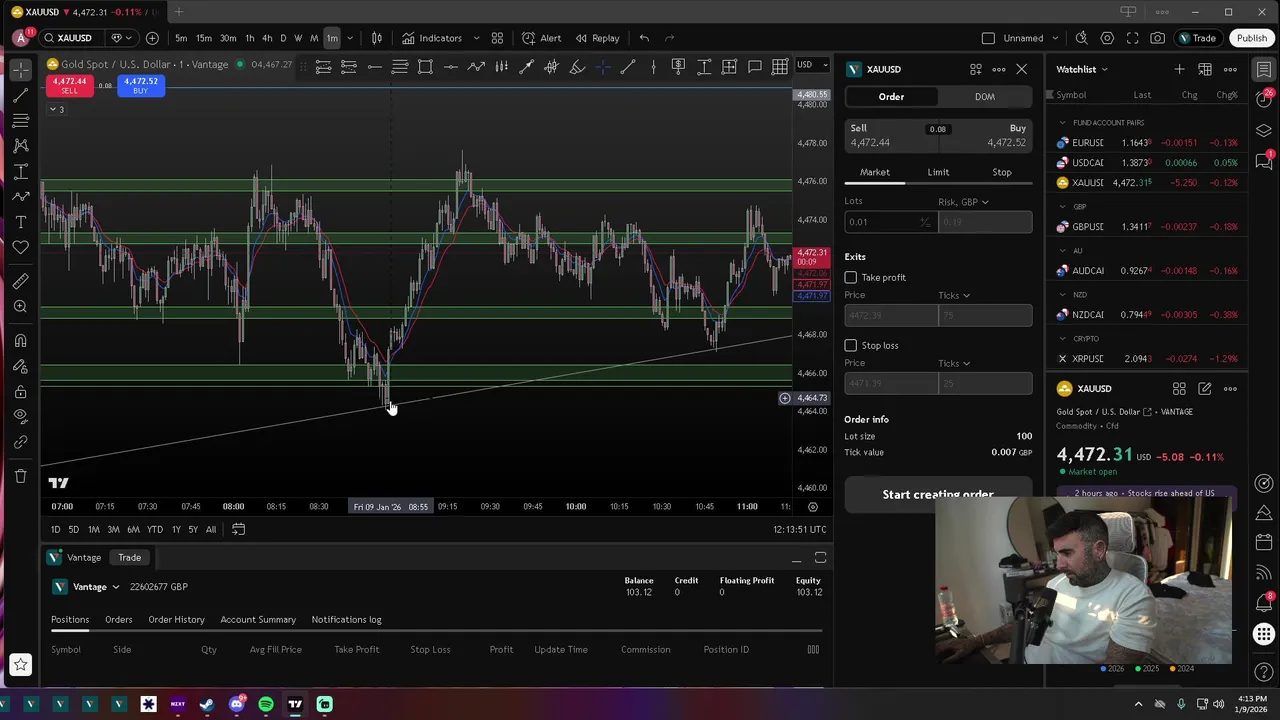Collapse FUND ACCOUNT PAIRS section
Viewport: 1280px width, 720px height.
tap(1062, 123)
